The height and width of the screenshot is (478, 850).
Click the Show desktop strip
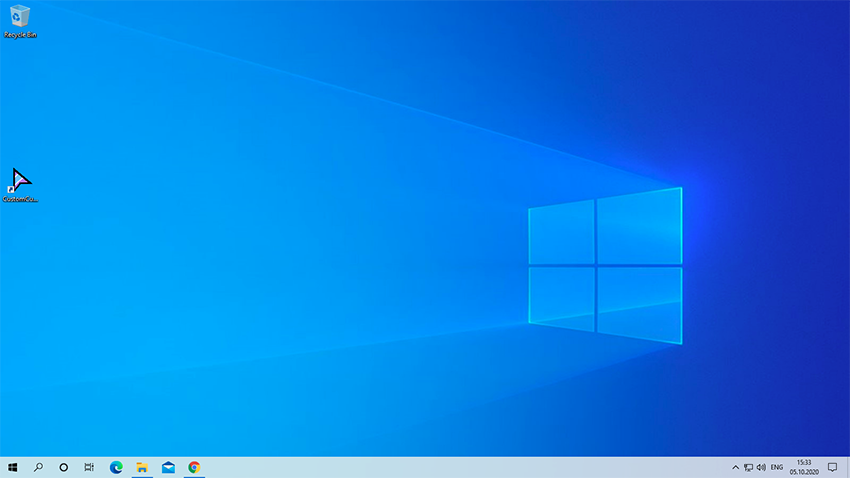tap(848, 467)
